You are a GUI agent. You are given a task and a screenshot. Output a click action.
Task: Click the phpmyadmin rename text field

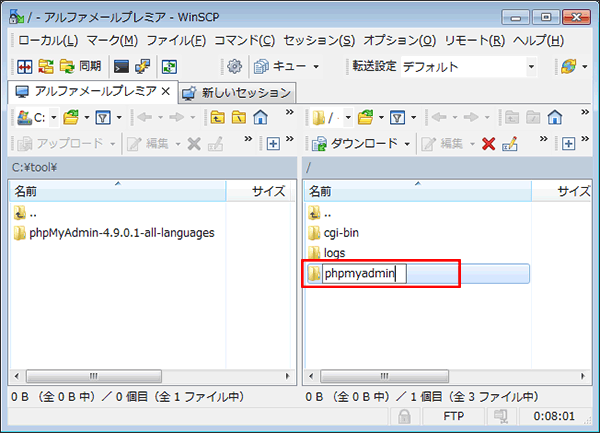(x=364, y=274)
